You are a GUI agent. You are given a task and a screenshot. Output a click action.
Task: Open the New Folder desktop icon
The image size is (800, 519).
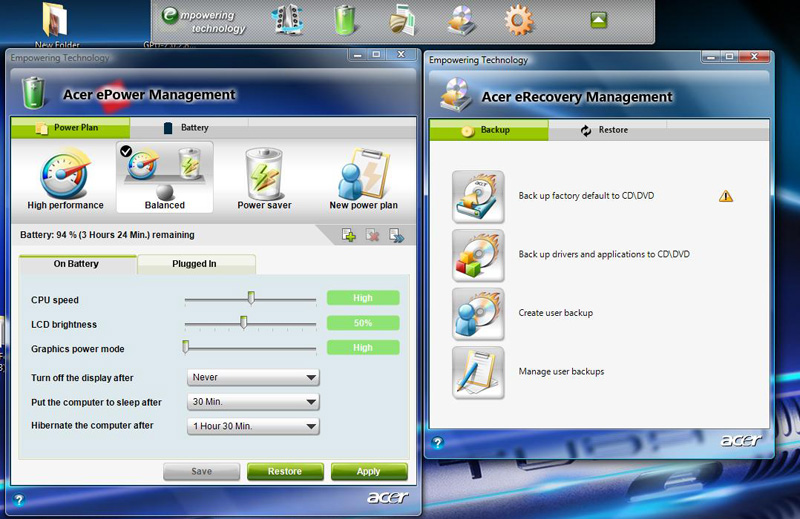[55, 24]
